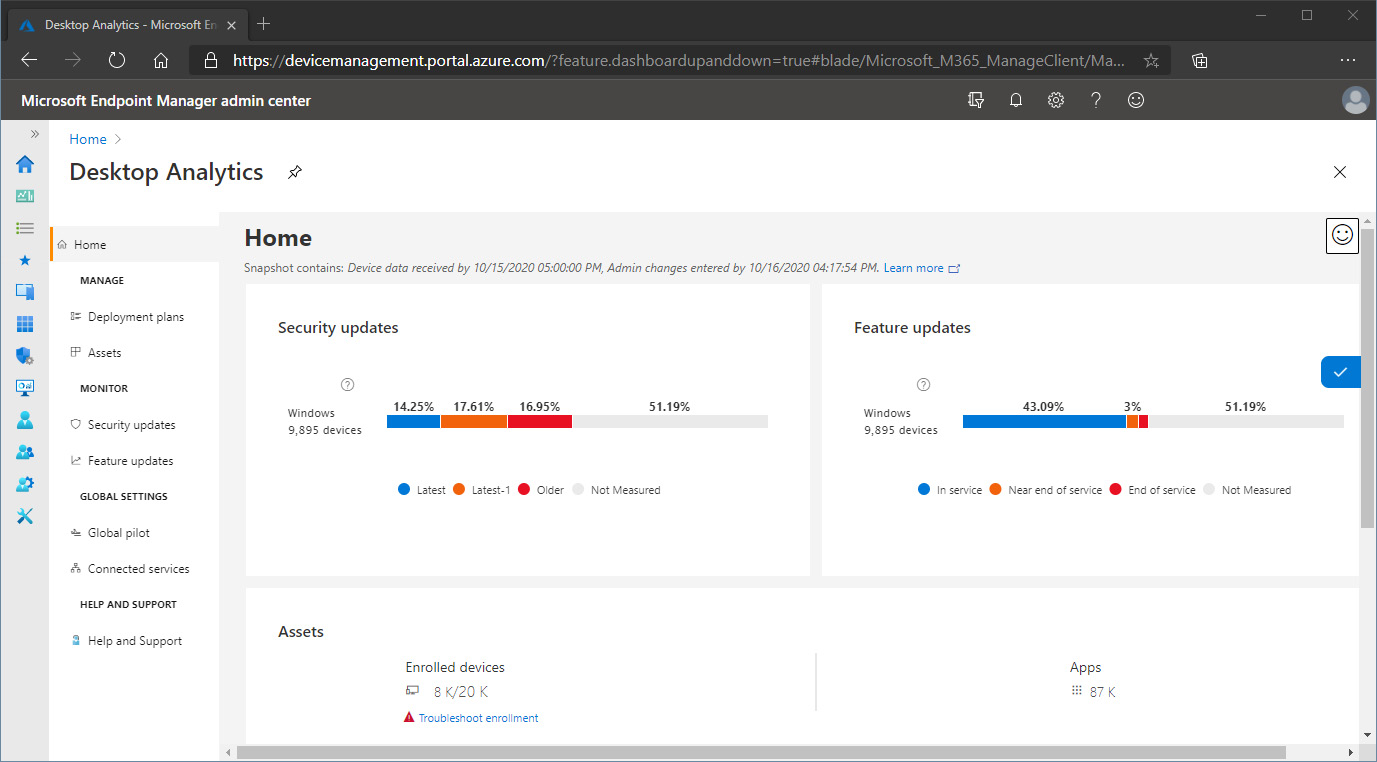Pin Desktop Analytics blade with pushpin icon
This screenshot has height=762, width=1377.
point(294,172)
